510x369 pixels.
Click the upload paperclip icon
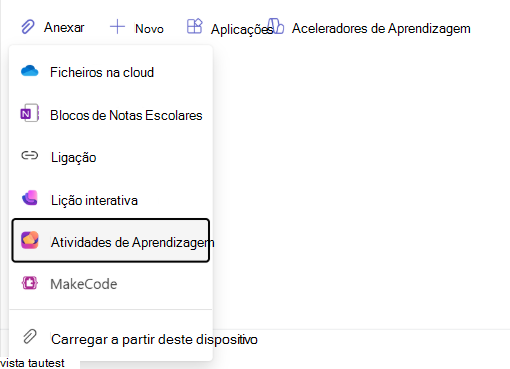(x=30, y=337)
